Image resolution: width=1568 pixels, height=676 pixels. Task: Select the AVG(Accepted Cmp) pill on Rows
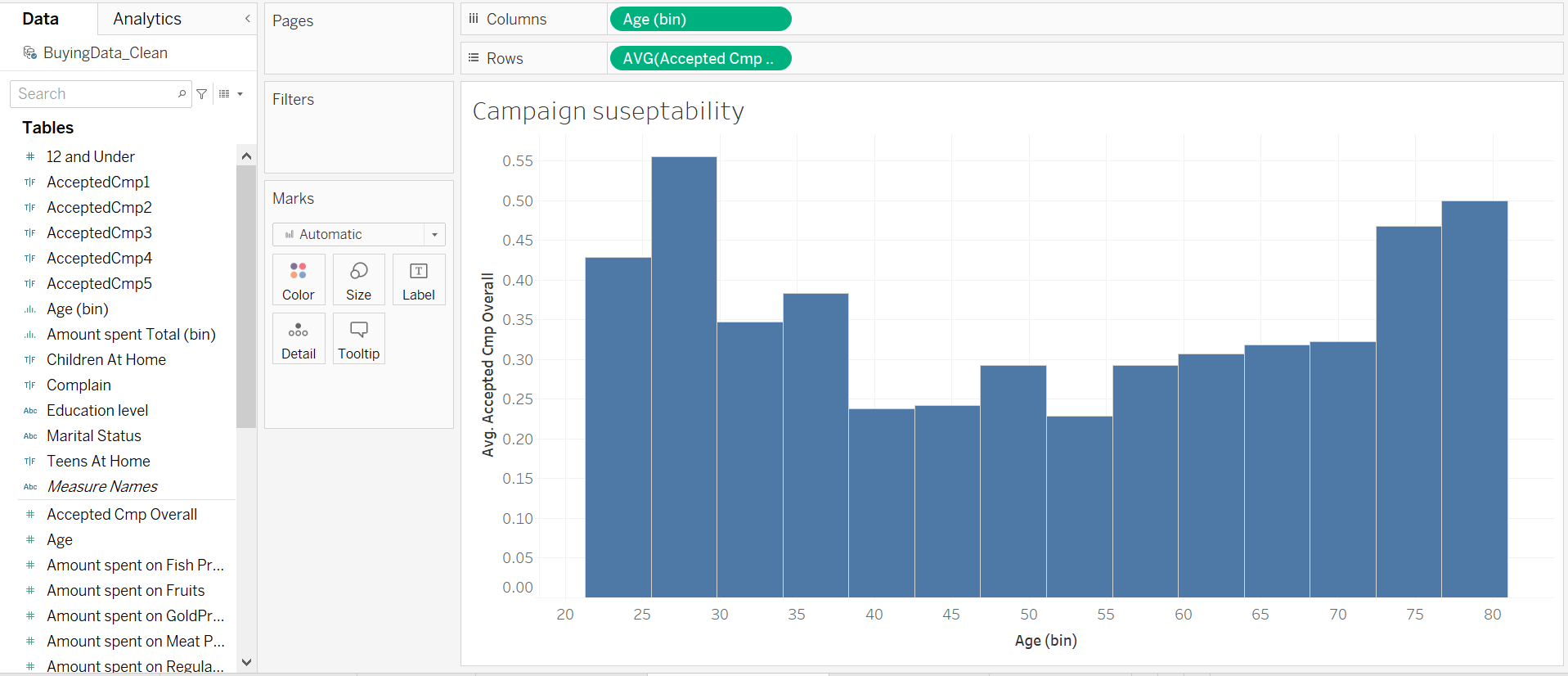pos(700,58)
